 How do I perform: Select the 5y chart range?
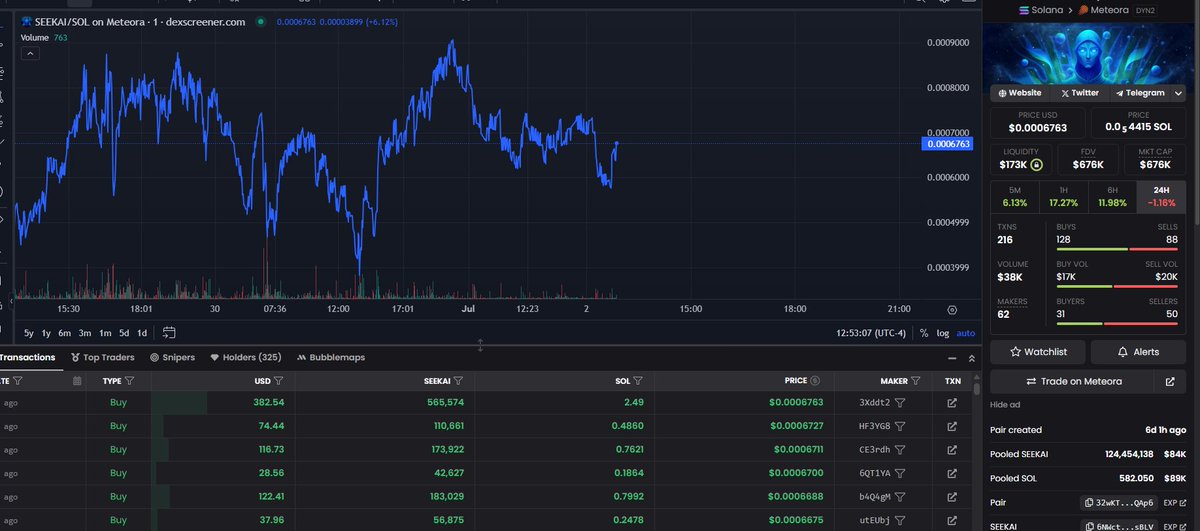tap(29, 333)
